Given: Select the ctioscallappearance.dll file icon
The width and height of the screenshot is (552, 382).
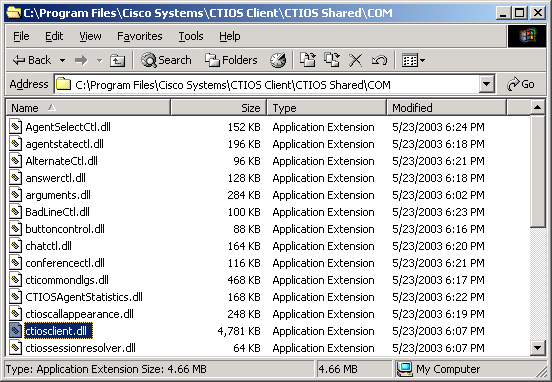Looking at the screenshot, I should click(15, 314).
